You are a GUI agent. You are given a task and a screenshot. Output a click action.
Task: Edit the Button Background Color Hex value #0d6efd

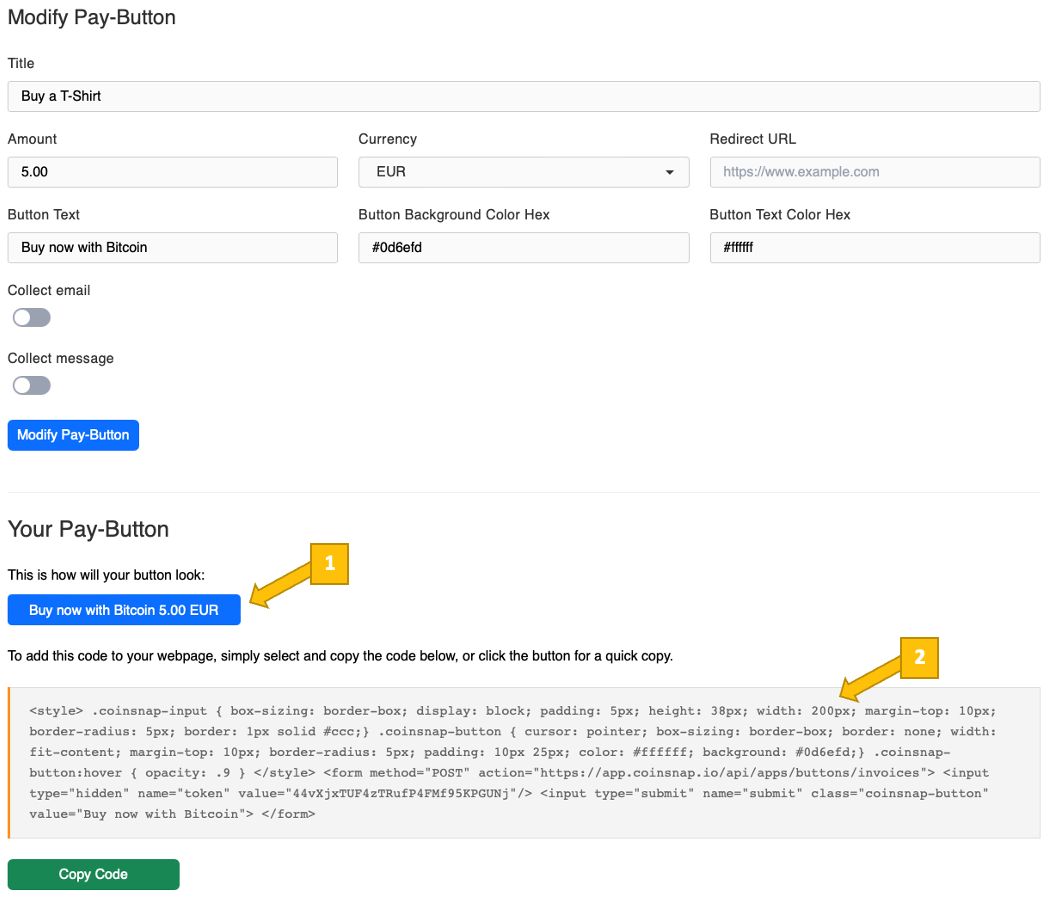[x=523, y=247]
